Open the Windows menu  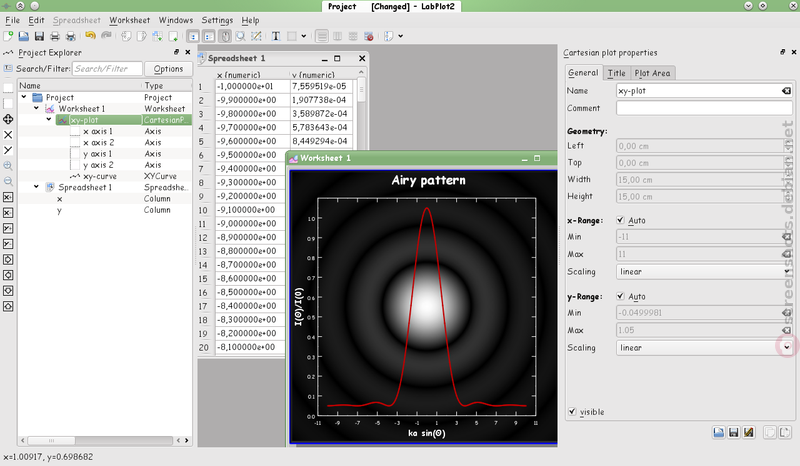point(176,20)
